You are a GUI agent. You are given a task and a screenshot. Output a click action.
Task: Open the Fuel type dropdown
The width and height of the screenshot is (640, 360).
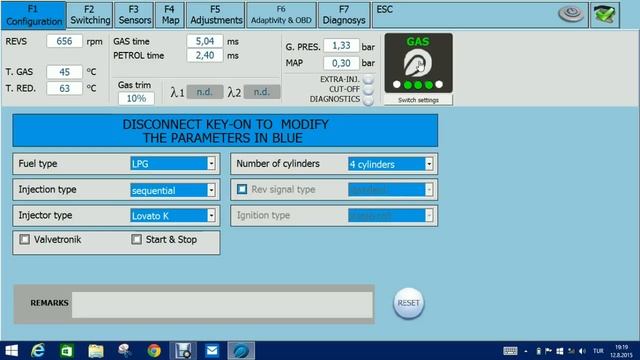pos(211,164)
